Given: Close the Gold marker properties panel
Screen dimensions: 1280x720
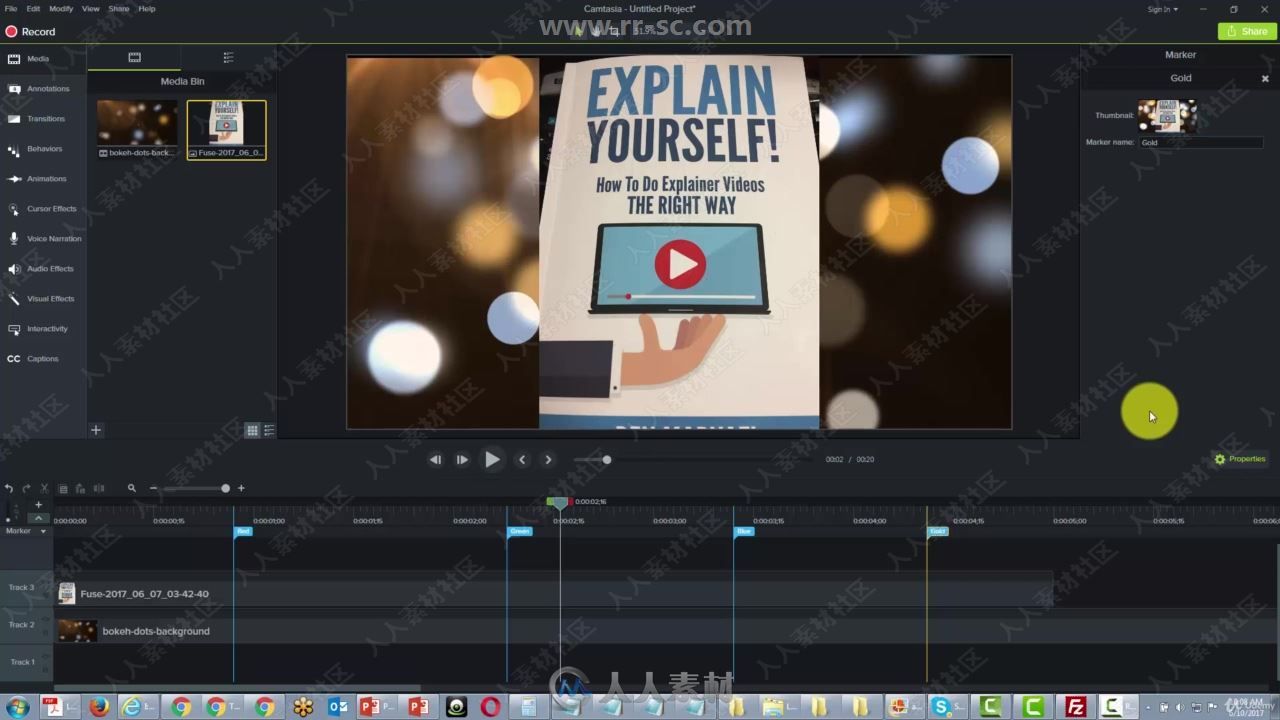Looking at the screenshot, I should (1265, 78).
